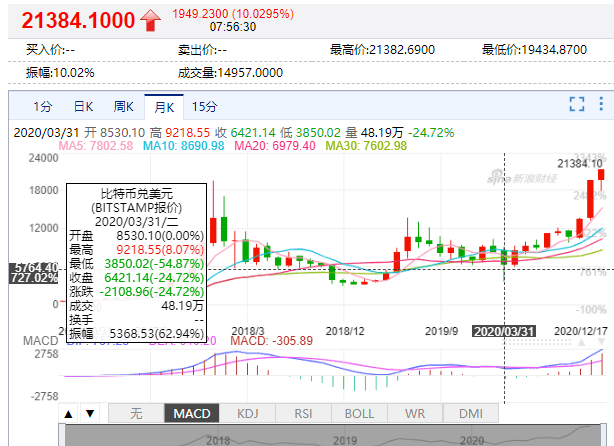Click the 2020/03/31 crosshair date label
Image resolution: width=614 pixels, height=446 pixels.
(504, 332)
